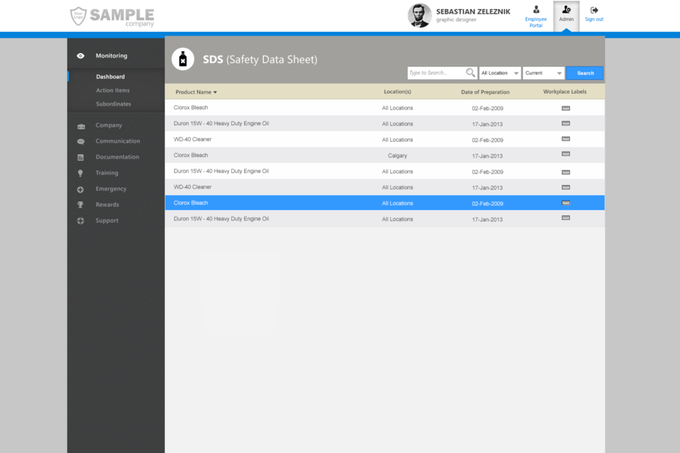Click the Date of Preparation column header
Image resolution: width=680 pixels, height=453 pixels.
click(x=485, y=92)
